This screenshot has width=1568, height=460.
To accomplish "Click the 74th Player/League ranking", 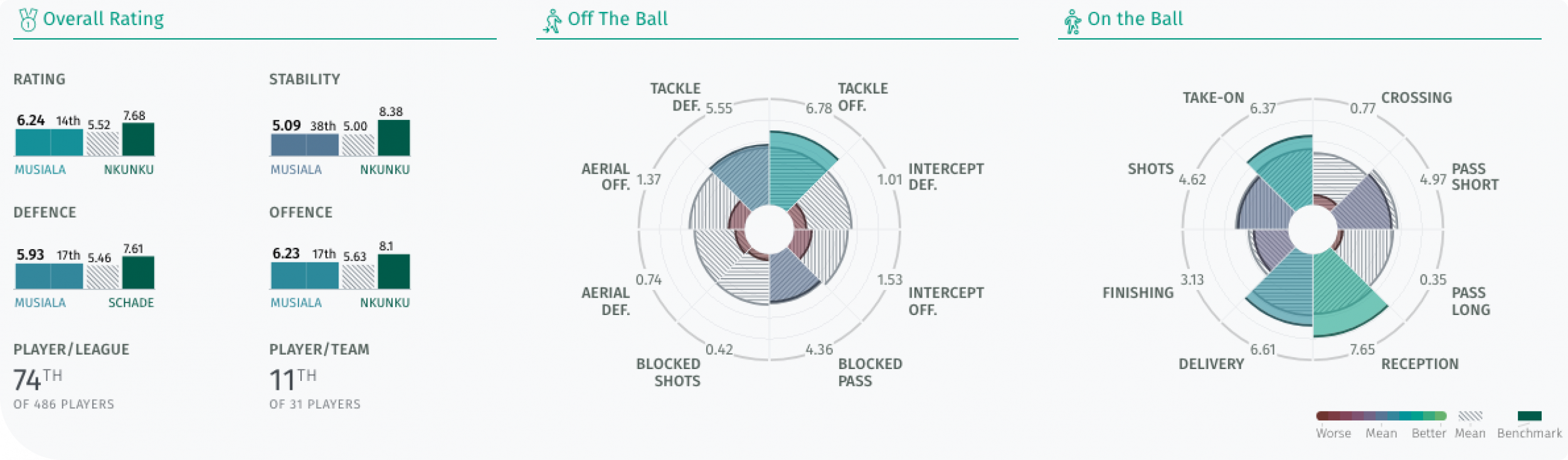I will pyautogui.click(x=38, y=379).
